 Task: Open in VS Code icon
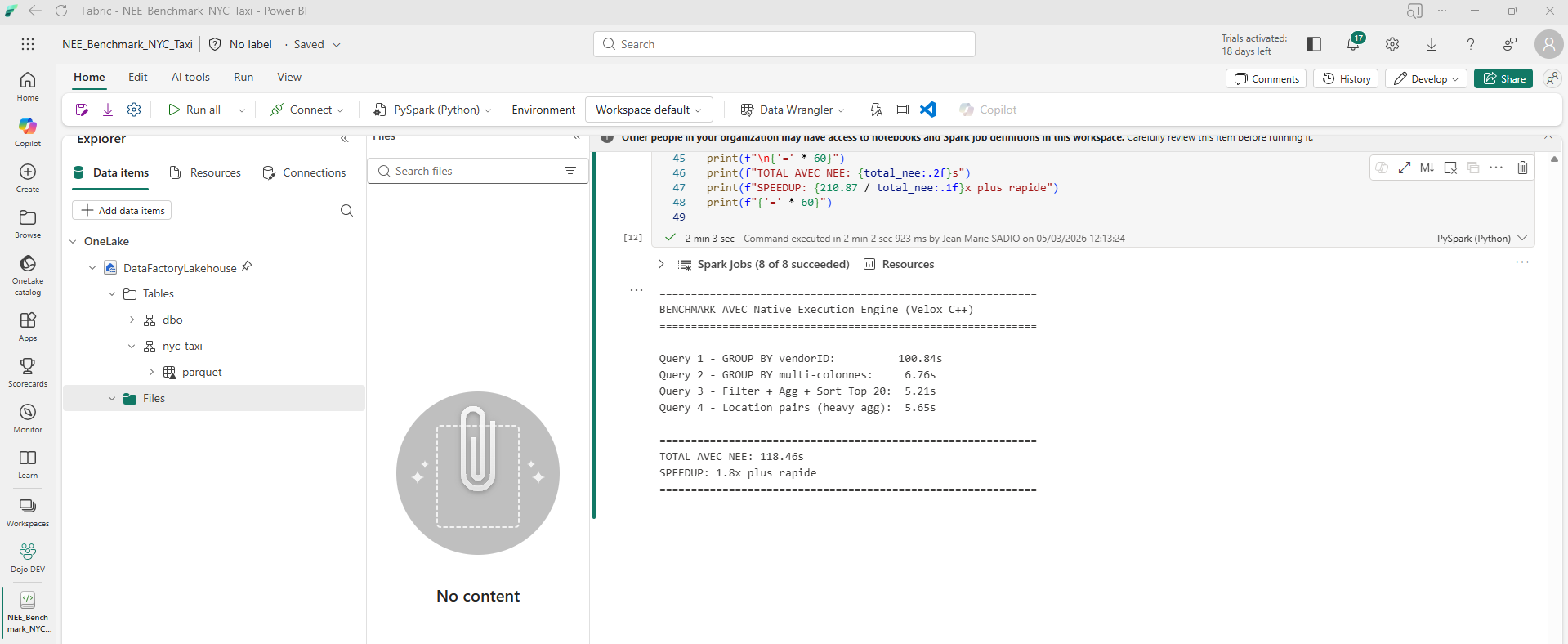coord(928,110)
